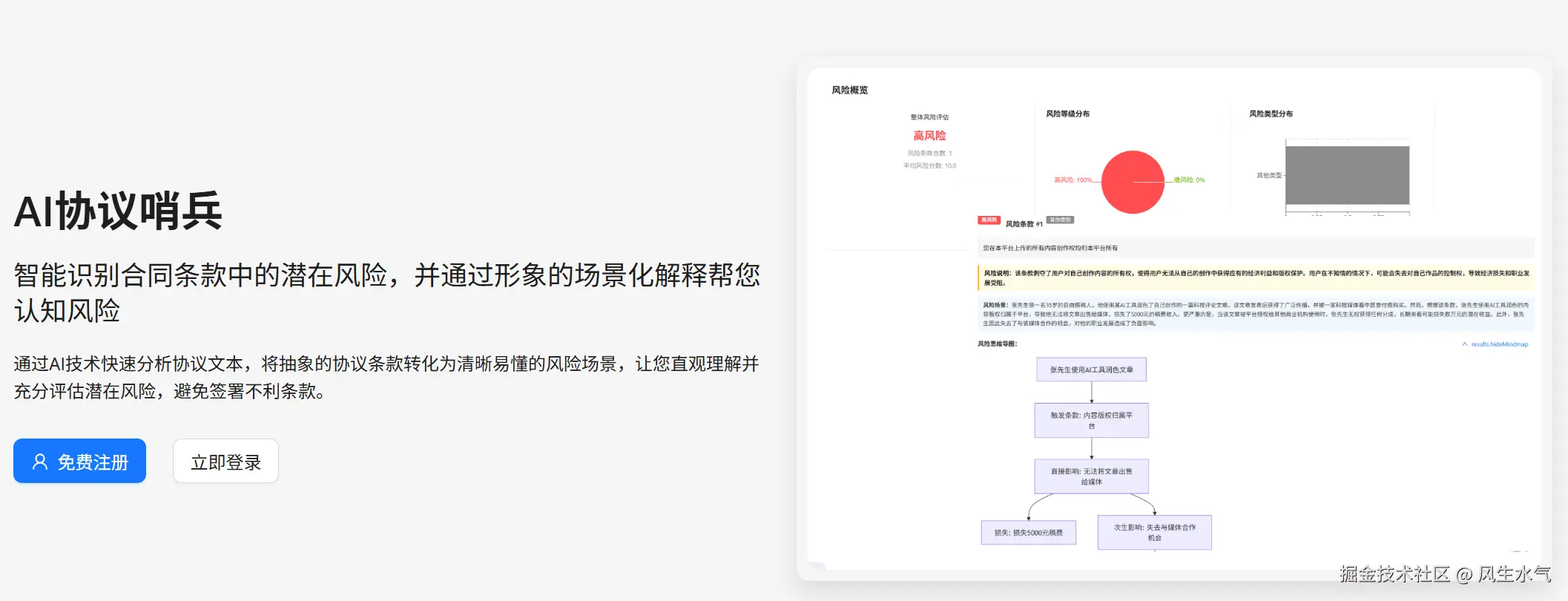1568x601 pixels.
Task: Click the 风险条款 #1 heading
Action: click(1024, 224)
